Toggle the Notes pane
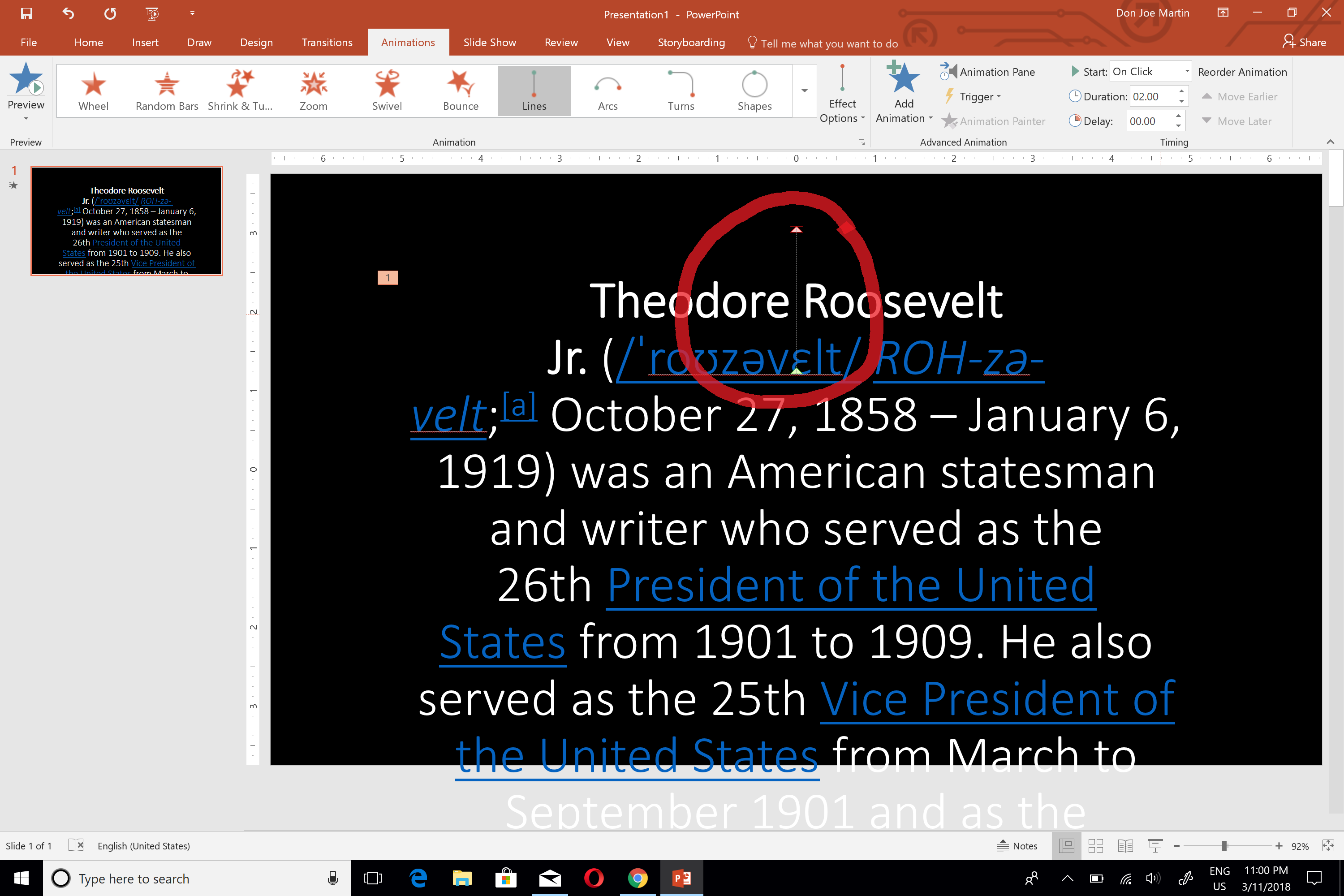 click(x=1017, y=846)
